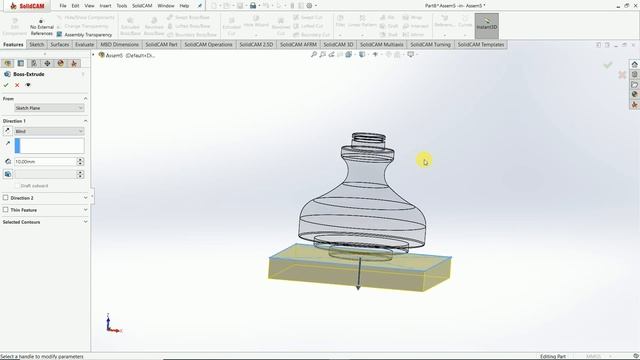Open the FeatureManager design tree tab
This screenshot has height=360, width=640.
click(8, 63)
